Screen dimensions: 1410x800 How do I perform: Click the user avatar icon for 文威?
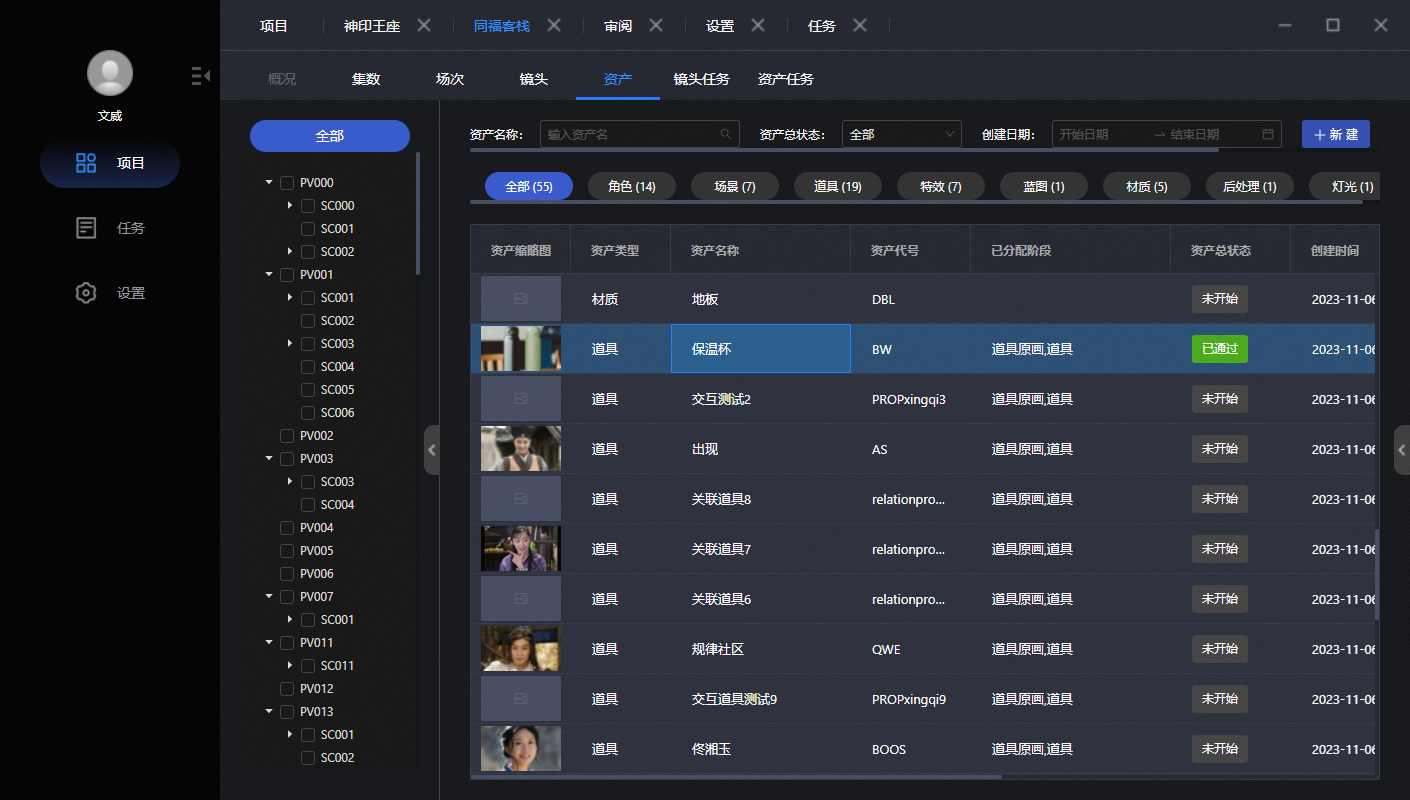click(x=110, y=73)
